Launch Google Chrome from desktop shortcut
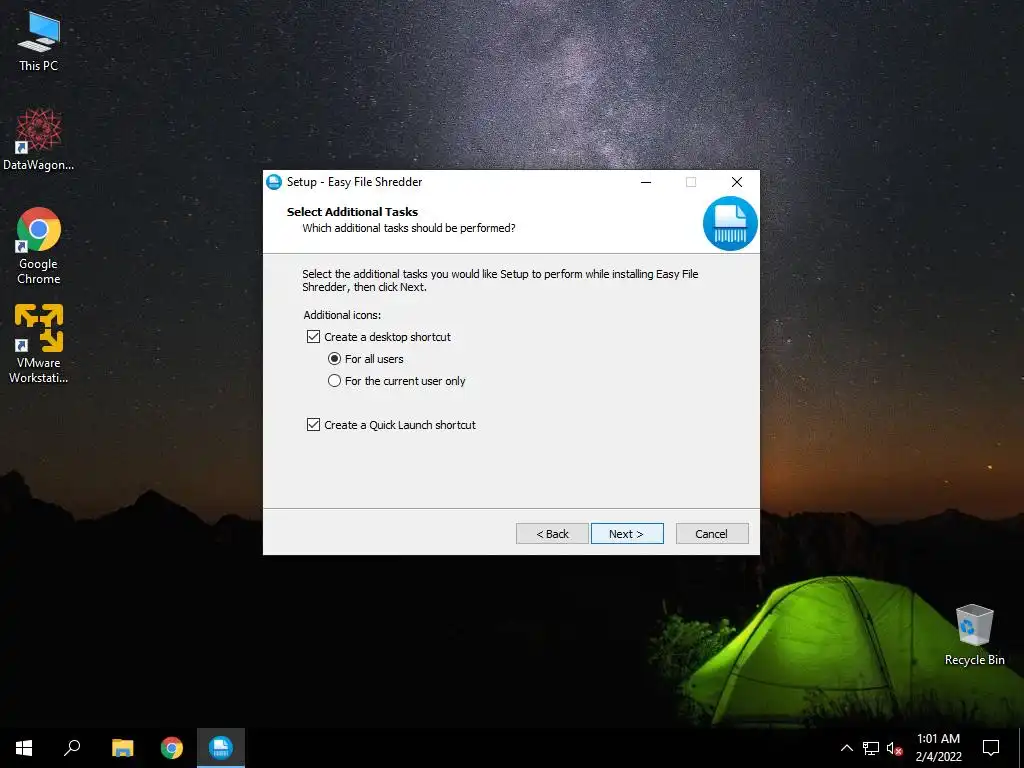This screenshot has width=1024, height=768. click(x=39, y=246)
